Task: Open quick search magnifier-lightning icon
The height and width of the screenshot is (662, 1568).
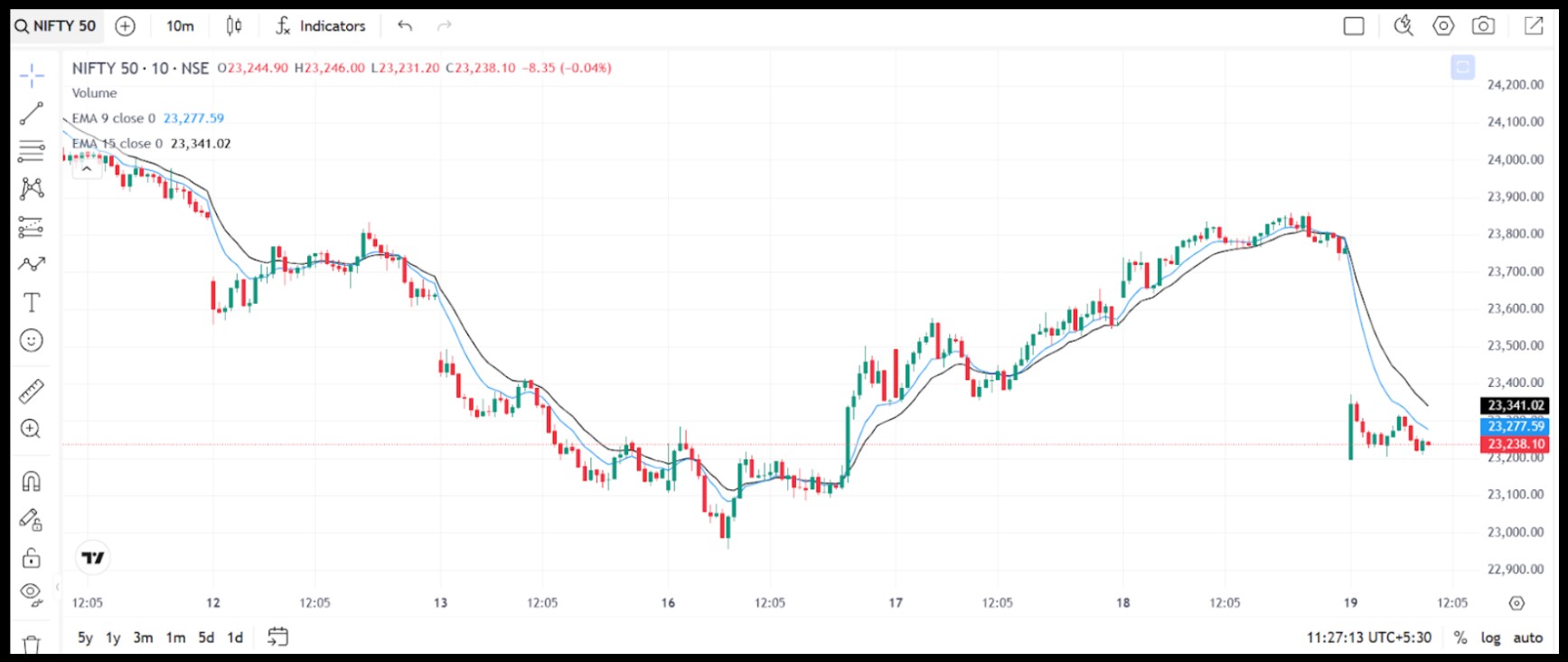Action: [x=1404, y=26]
